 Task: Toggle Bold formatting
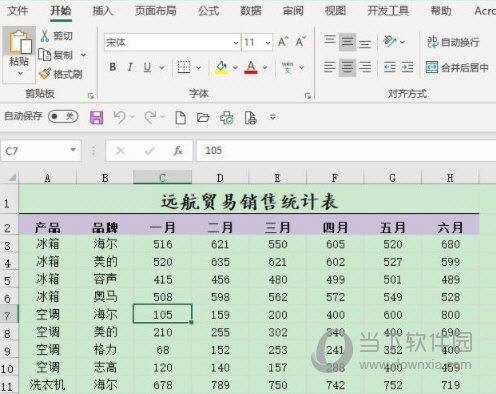click(113, 67)
